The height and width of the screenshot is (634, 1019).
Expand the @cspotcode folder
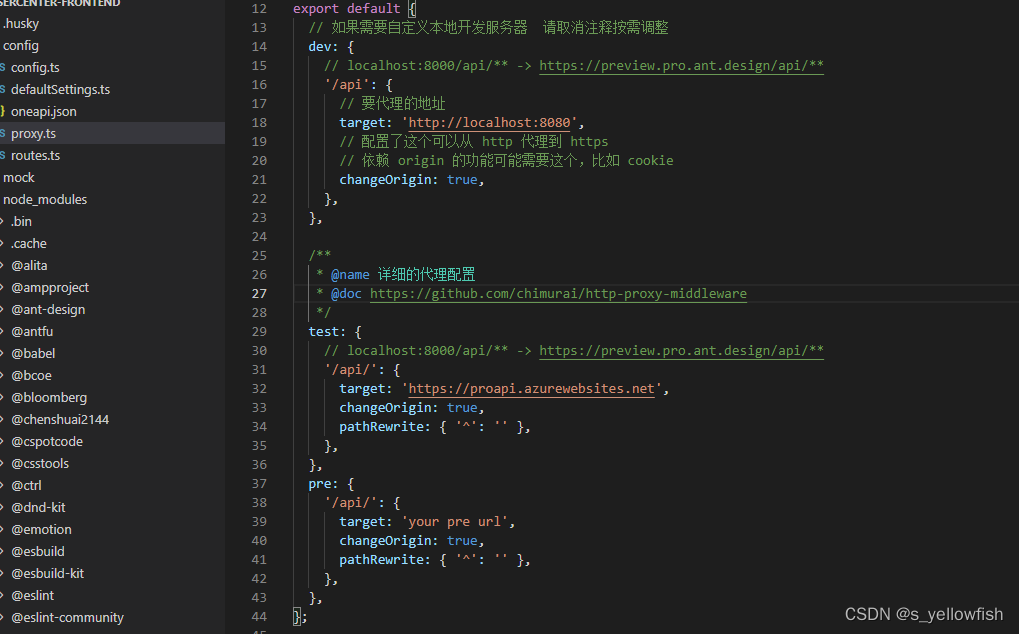(x=47, y=442)
